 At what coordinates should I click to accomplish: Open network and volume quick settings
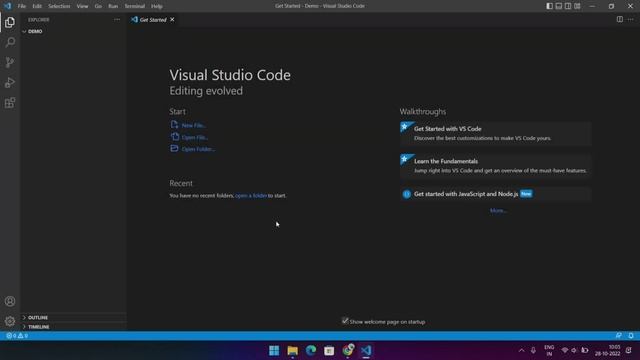574,350
